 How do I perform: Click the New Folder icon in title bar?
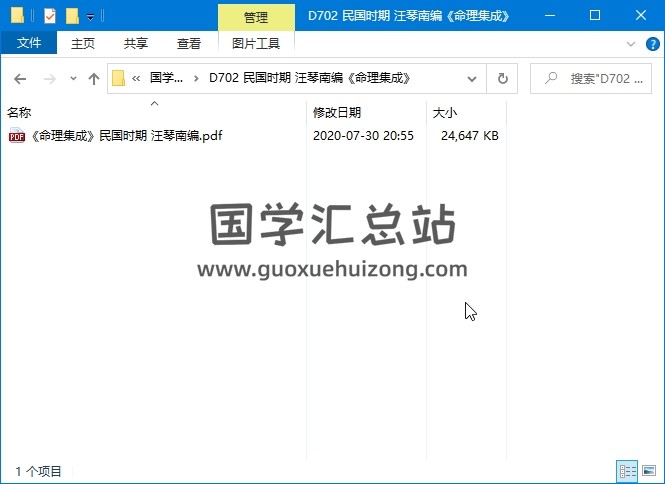click(72, 16)
